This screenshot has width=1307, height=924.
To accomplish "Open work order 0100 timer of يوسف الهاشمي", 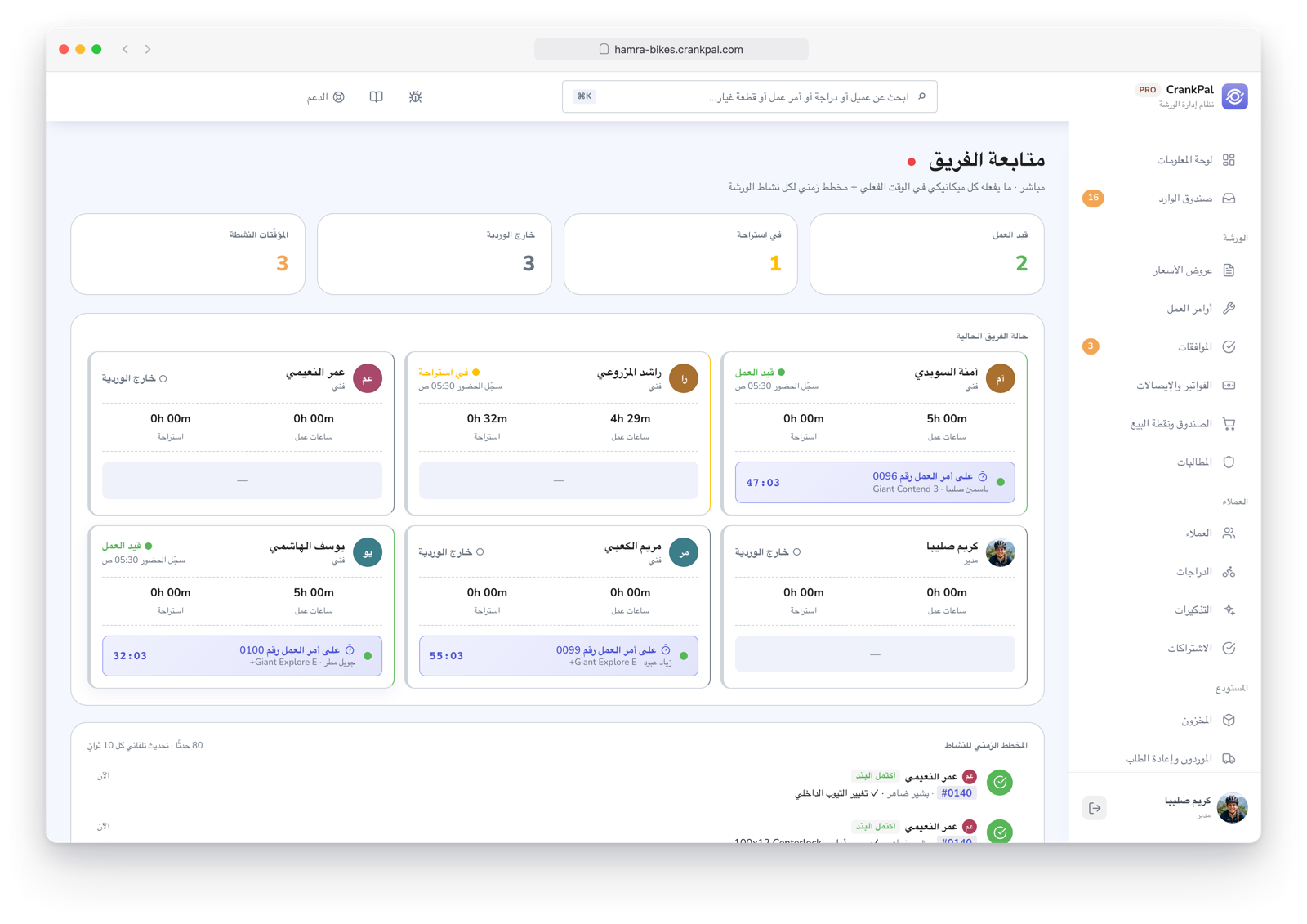I will click(242, 656).
